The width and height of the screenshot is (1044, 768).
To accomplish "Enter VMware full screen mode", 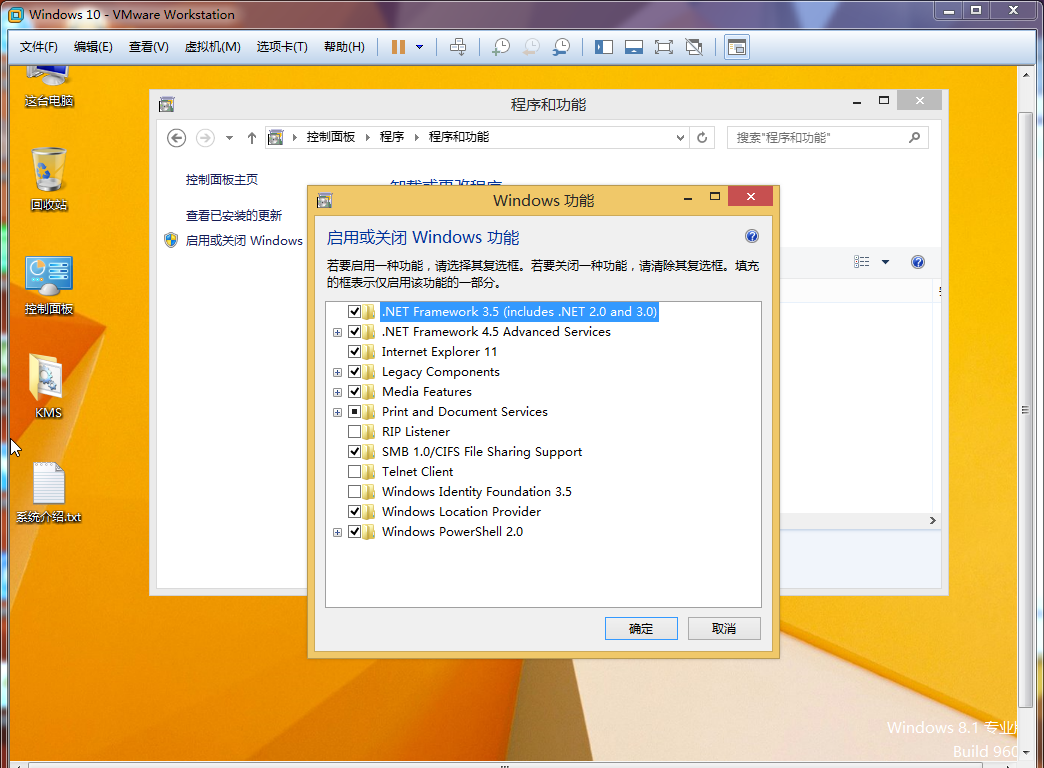I will [x=663, y=47].
